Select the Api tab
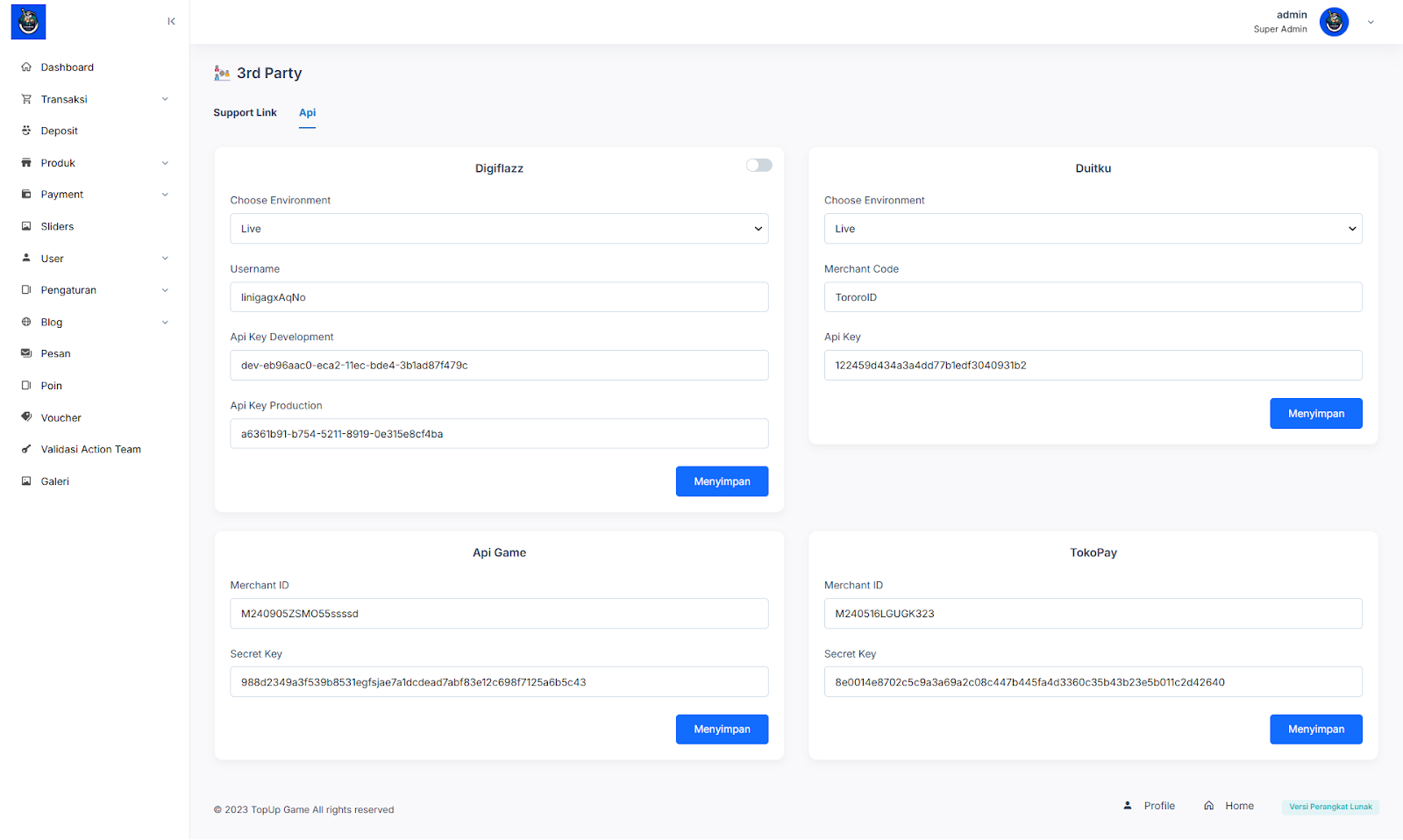Image resolution: width=1403 pixels, height=840 pixels. [307, 112]
